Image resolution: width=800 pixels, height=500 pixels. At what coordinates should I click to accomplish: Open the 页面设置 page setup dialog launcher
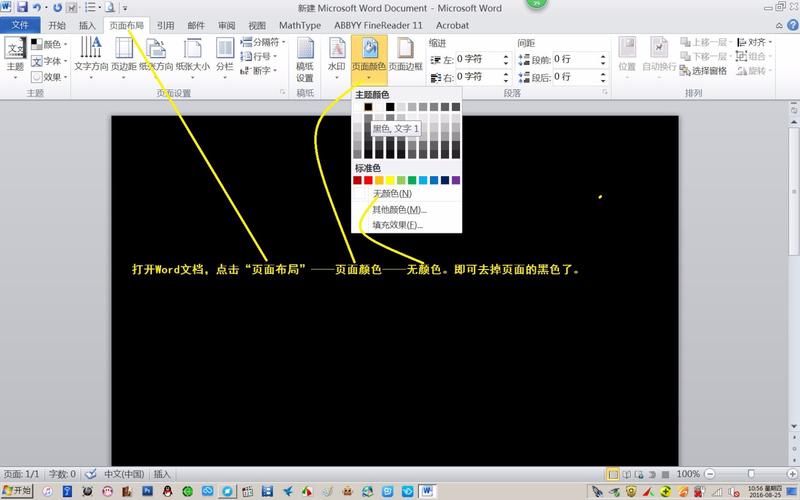coord(282,92)
